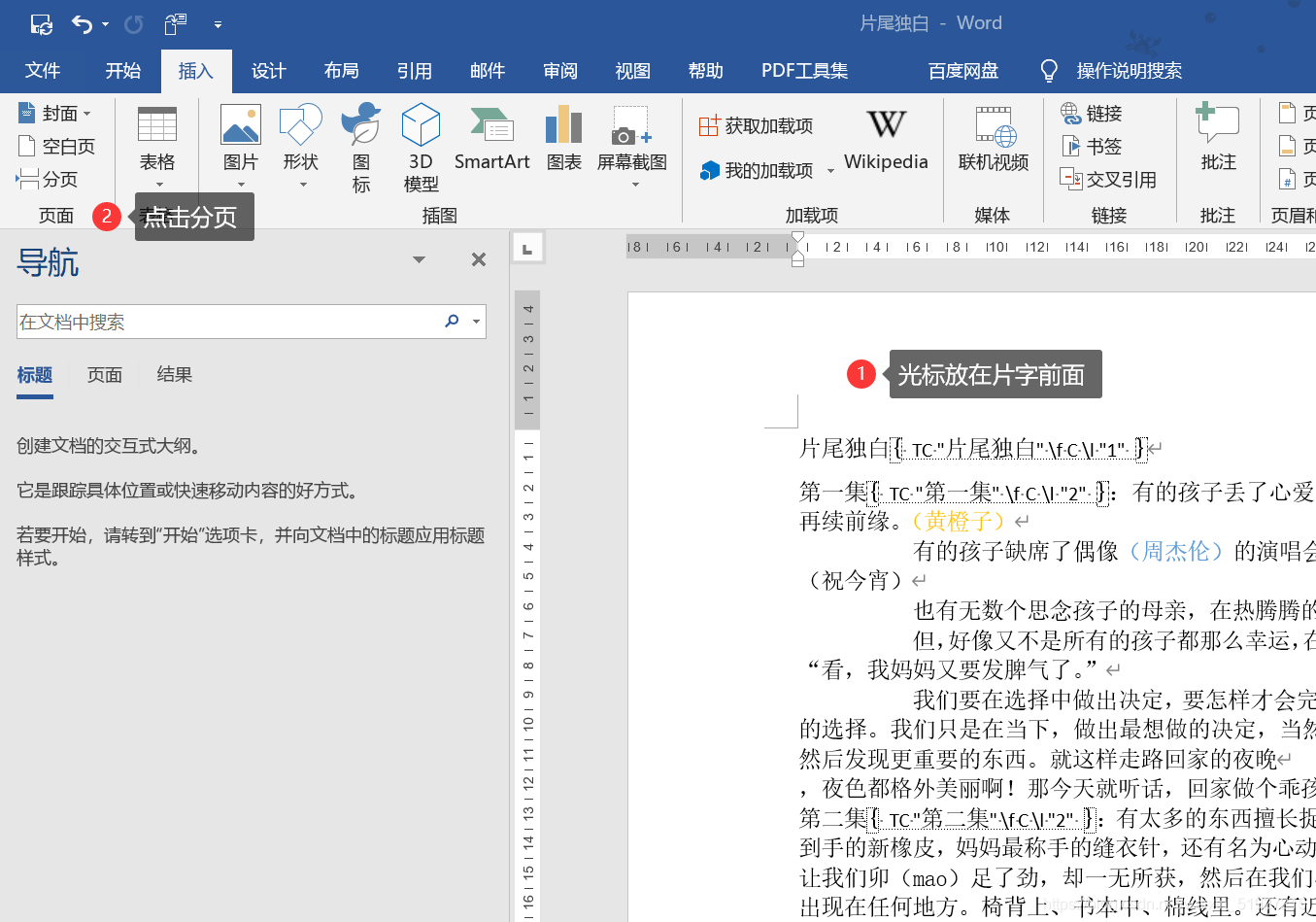Screen dimensions: 1316x922
Task: Switch to the 开始 ribbon tab
Action: pos(123,71)
